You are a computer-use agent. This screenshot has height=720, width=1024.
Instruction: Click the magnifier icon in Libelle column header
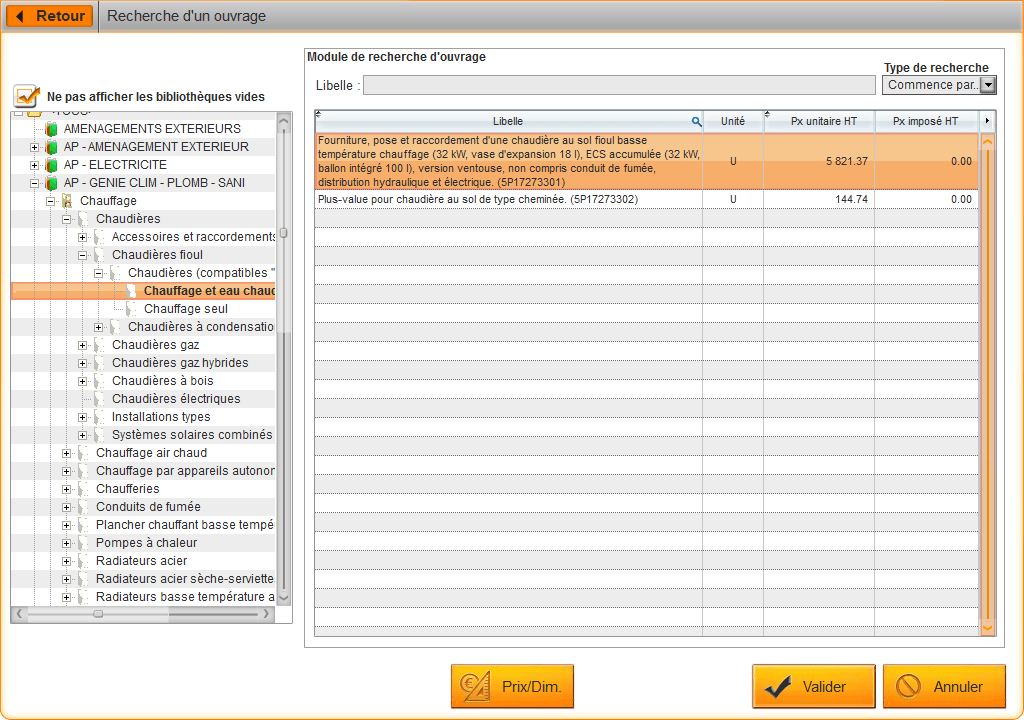[x=696, y=122]
